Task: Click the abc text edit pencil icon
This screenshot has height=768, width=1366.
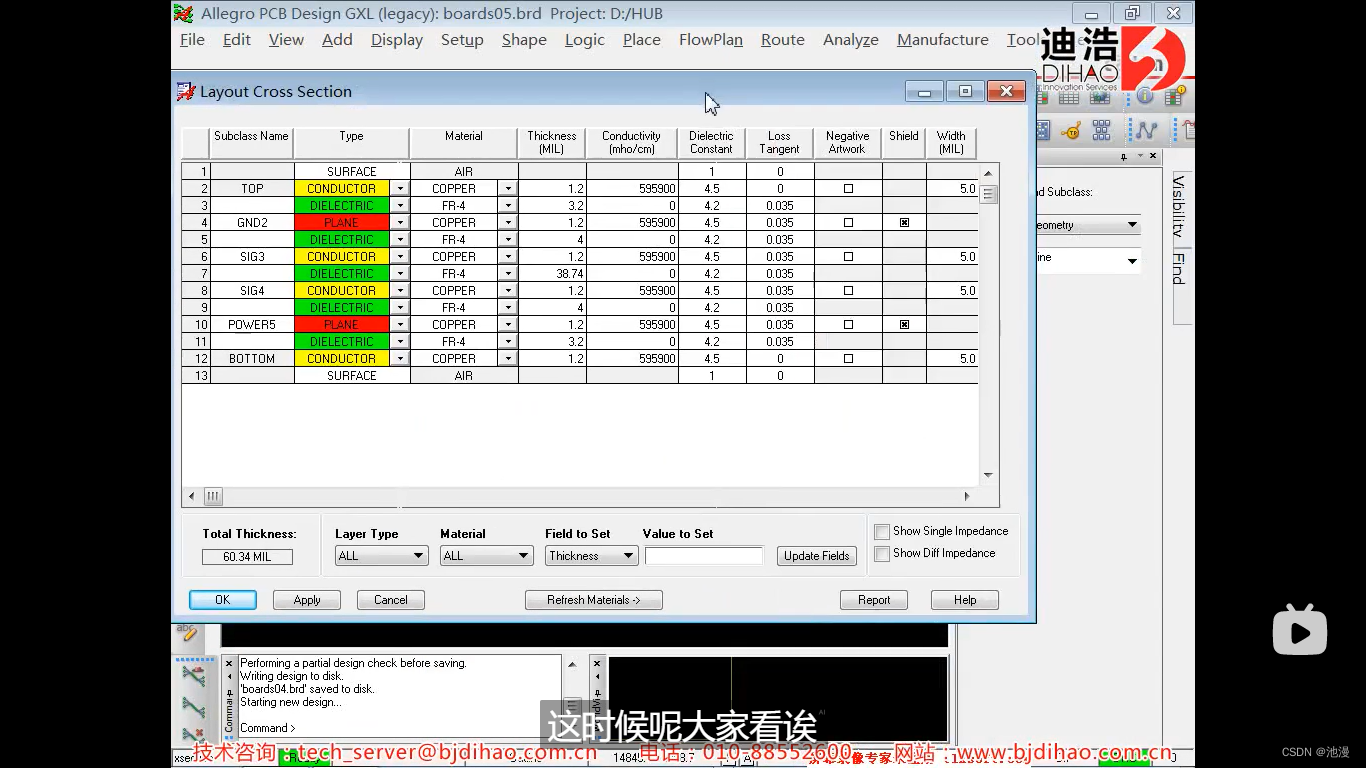Action: coord(187,633)
